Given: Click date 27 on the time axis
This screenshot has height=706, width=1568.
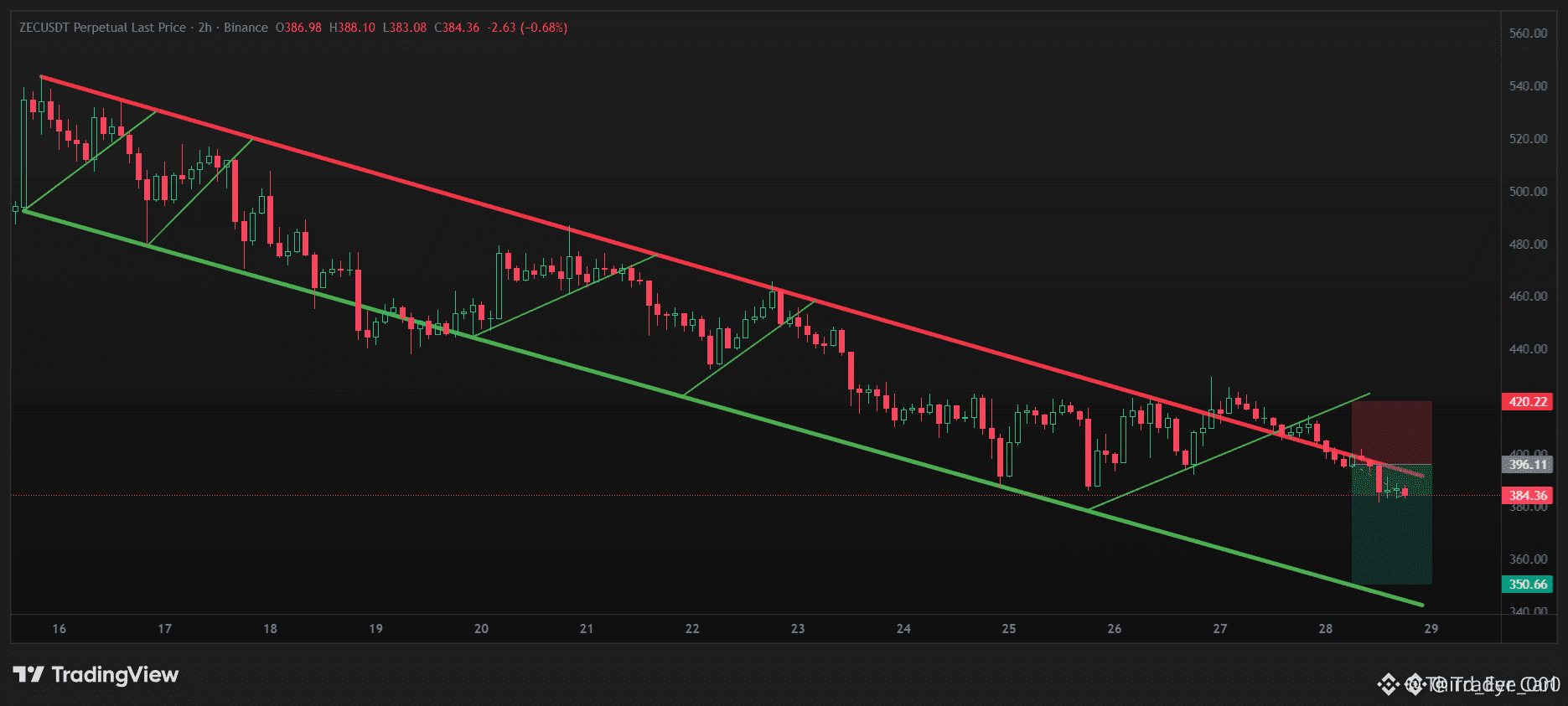Looking at the screenshot, I should 1220,629.
